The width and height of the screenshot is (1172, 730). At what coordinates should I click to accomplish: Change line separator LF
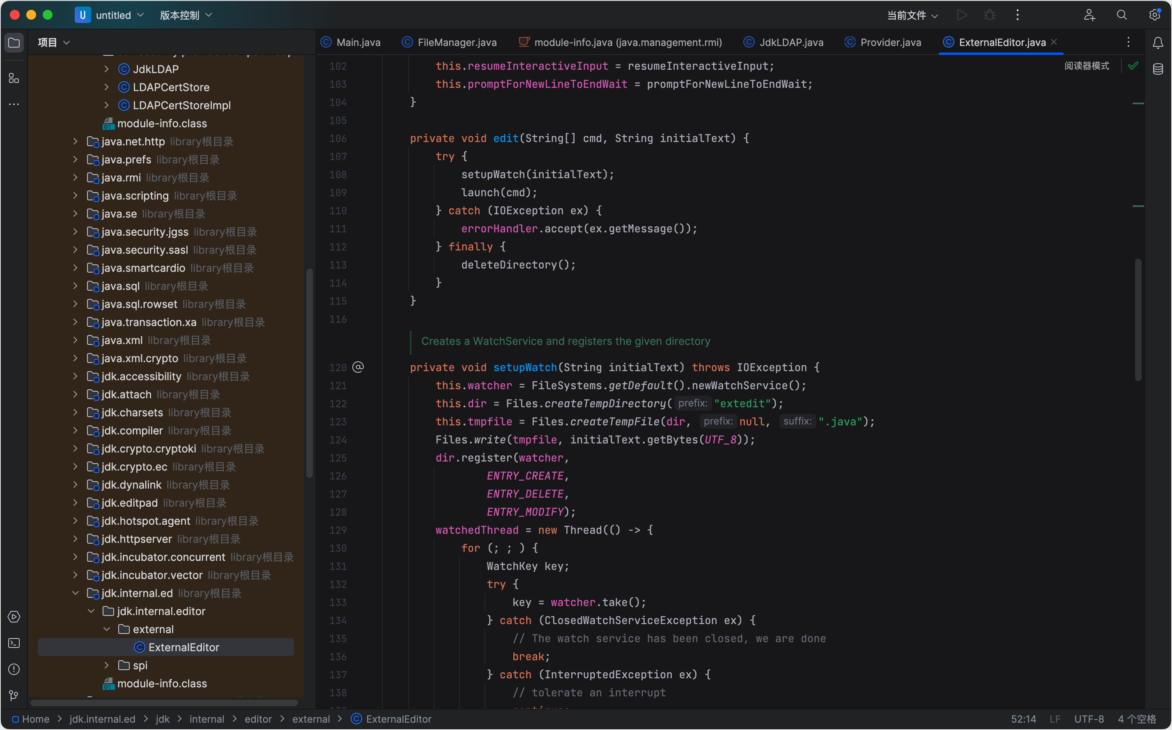coord(1055,719)
